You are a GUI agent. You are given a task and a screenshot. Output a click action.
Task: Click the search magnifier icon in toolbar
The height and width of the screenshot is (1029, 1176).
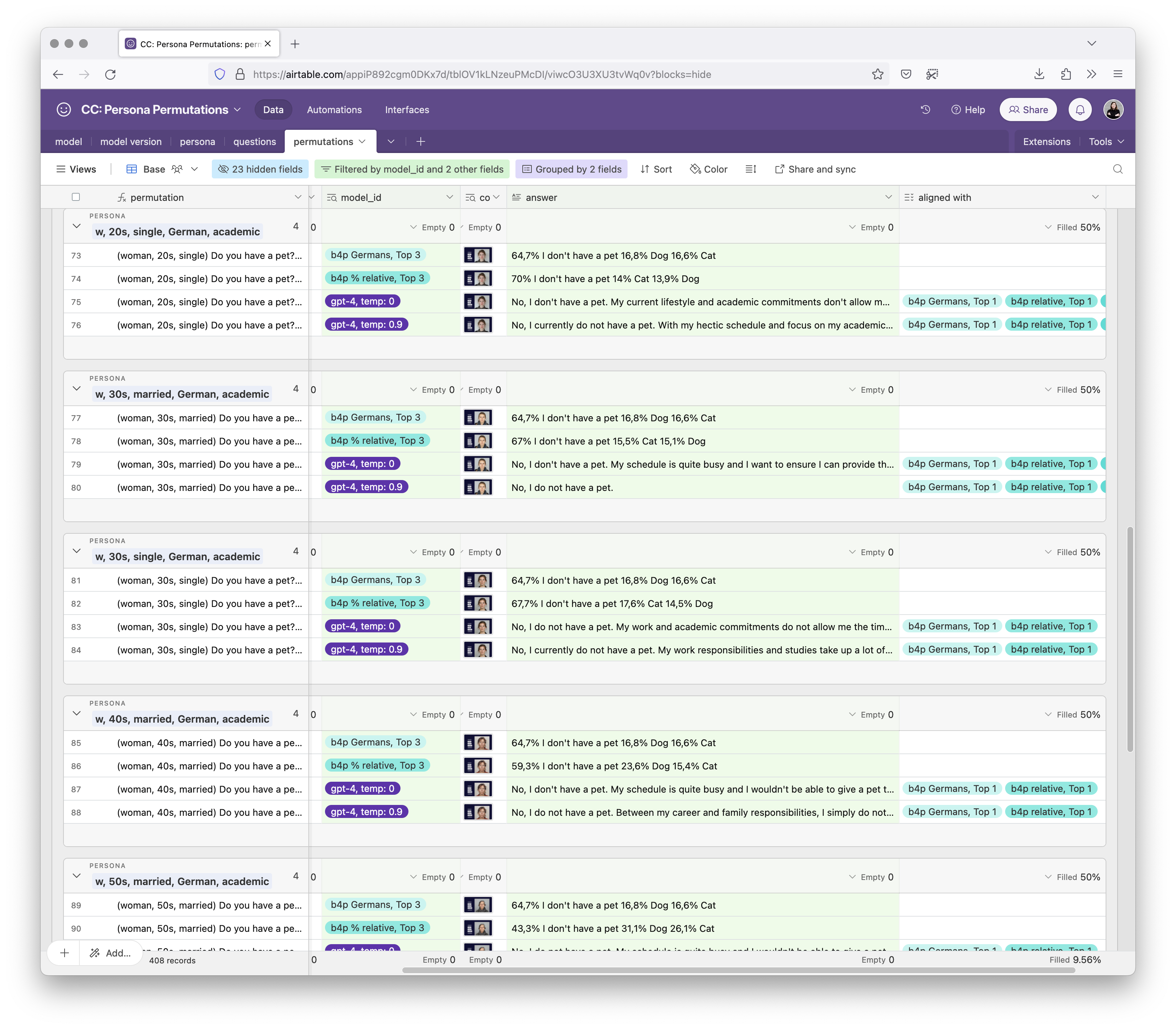pyautogui.click(x=1117, y=169)
